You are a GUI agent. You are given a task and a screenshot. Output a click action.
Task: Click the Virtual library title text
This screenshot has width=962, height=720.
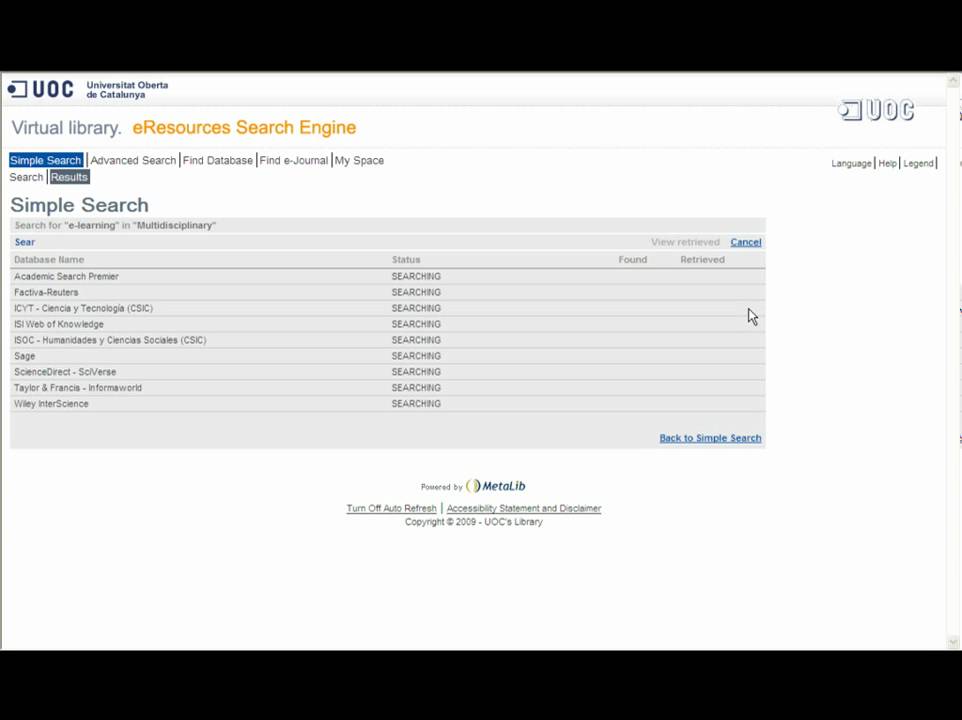pyautogui.click(x=66, y=128)
